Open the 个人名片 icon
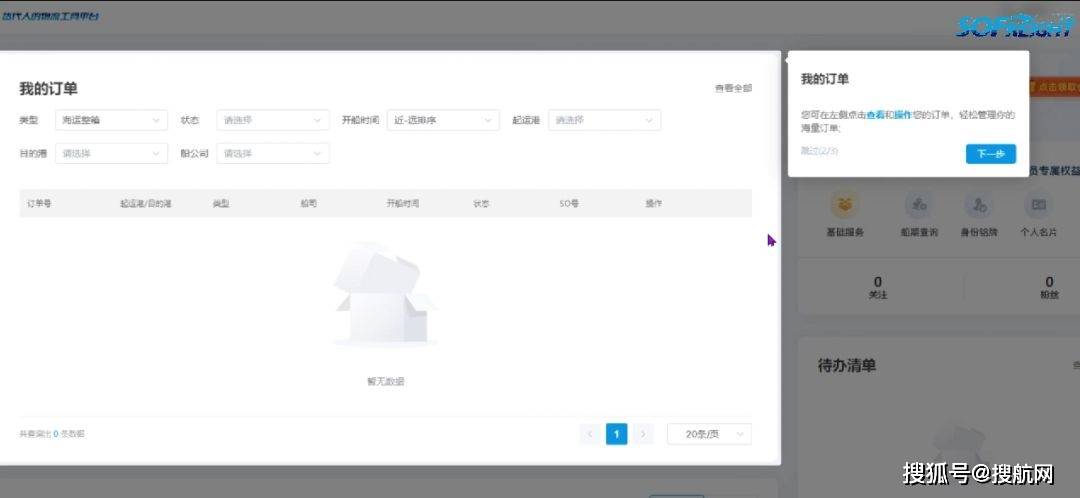The width and height of the screenshot is (1080, 498). [x=1038, y=206]
